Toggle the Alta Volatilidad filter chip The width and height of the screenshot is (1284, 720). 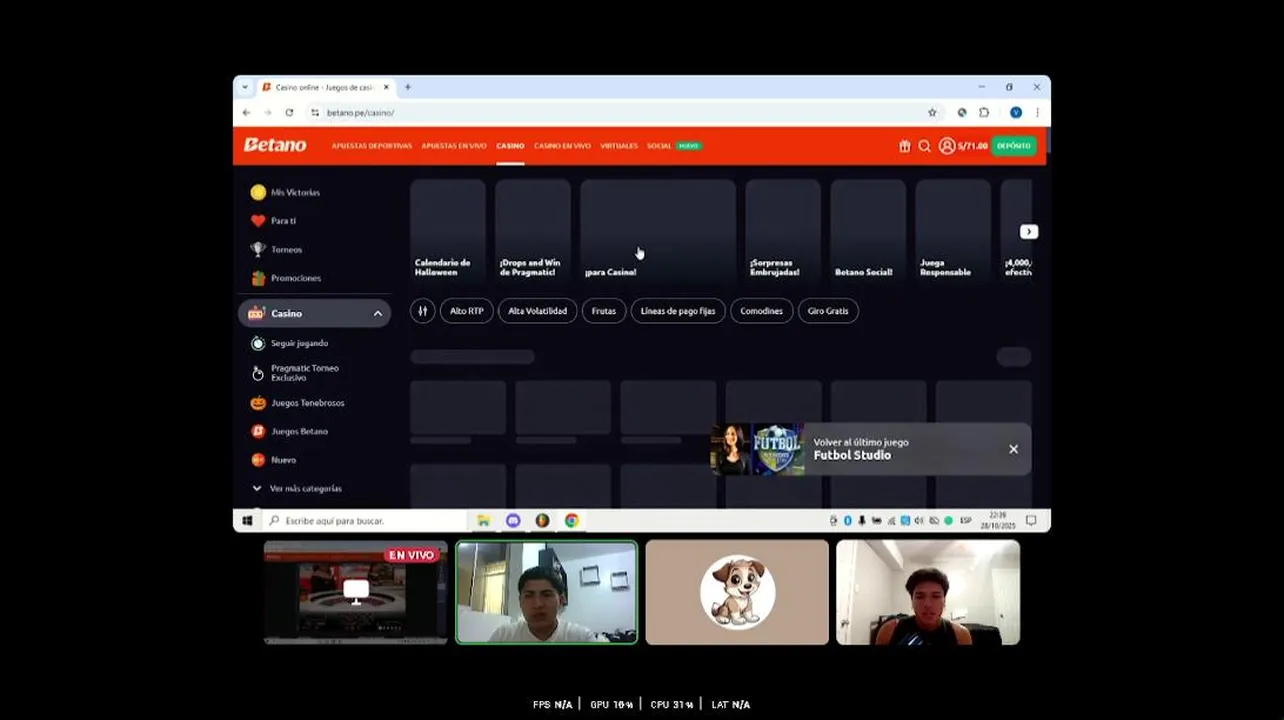pyautogui.click(x=538, y=311)
